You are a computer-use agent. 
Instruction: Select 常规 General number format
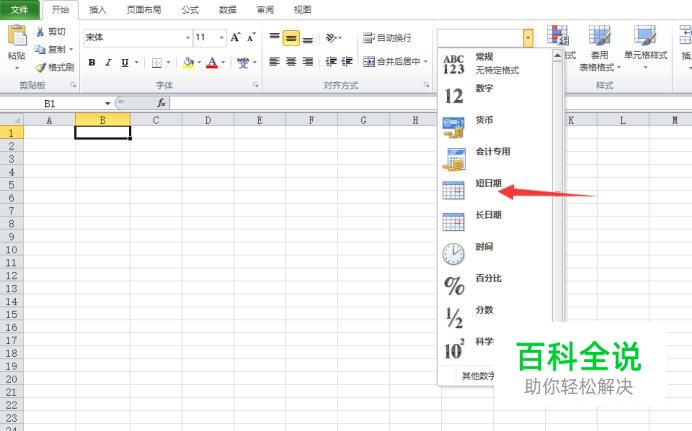pyautogui.click(x=495, y=64)
